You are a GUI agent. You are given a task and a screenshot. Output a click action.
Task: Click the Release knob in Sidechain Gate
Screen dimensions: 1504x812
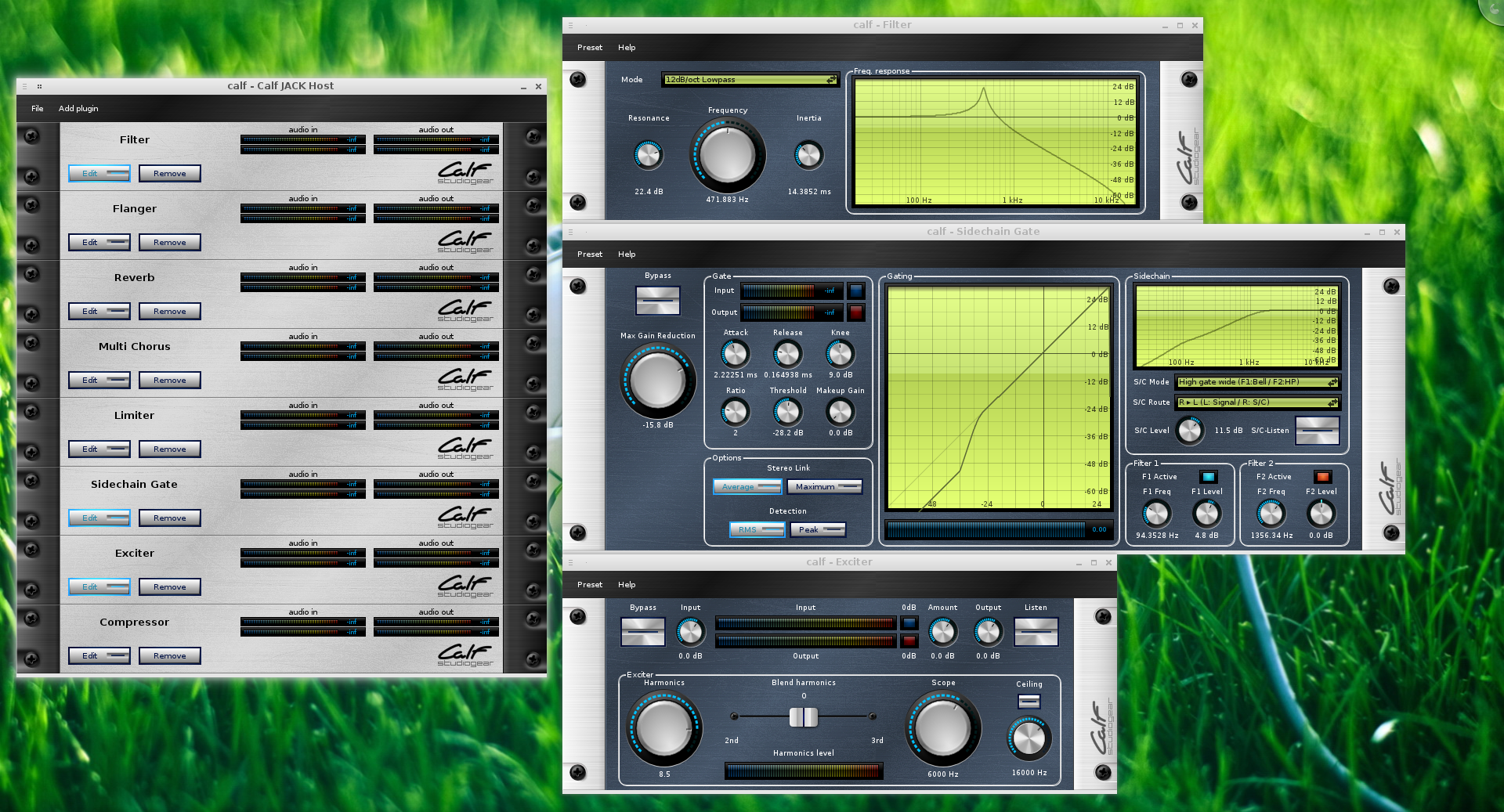point(787,355)
